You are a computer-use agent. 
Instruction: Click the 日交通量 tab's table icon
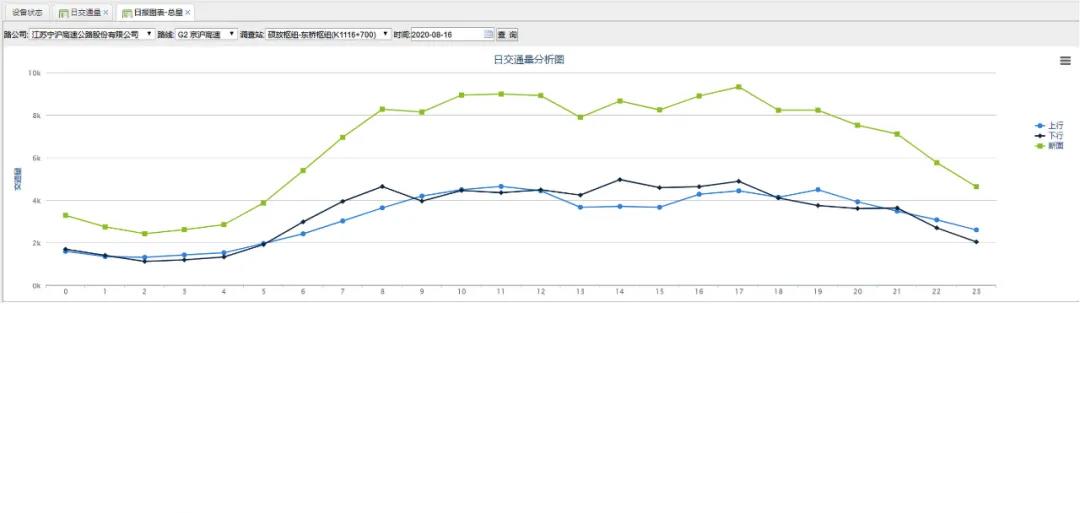click(64, 13)
